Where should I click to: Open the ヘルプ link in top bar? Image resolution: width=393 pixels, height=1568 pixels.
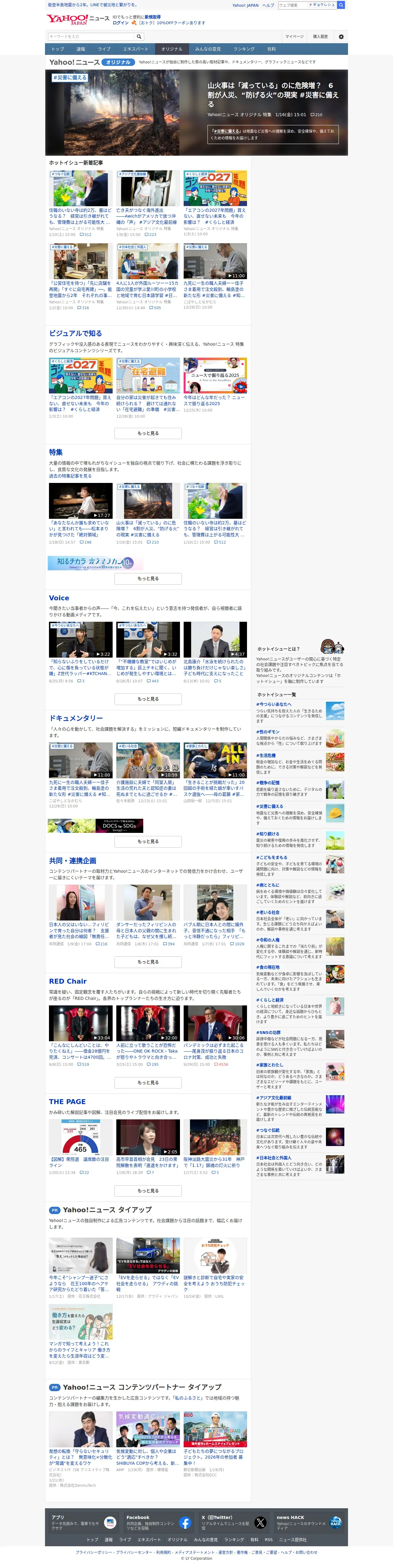pos(268,5)
